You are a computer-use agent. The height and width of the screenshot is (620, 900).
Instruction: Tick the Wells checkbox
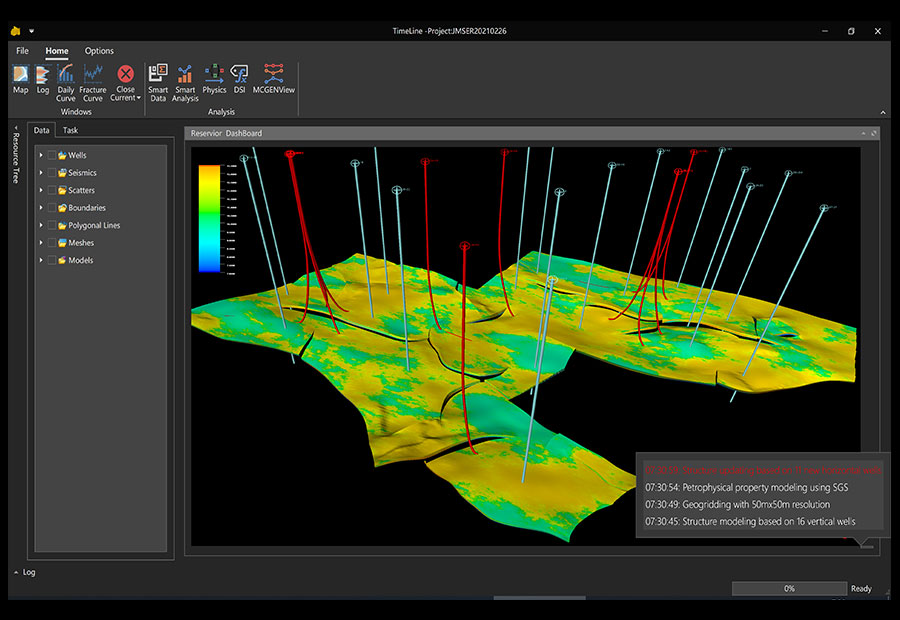(x=52, y=155)
